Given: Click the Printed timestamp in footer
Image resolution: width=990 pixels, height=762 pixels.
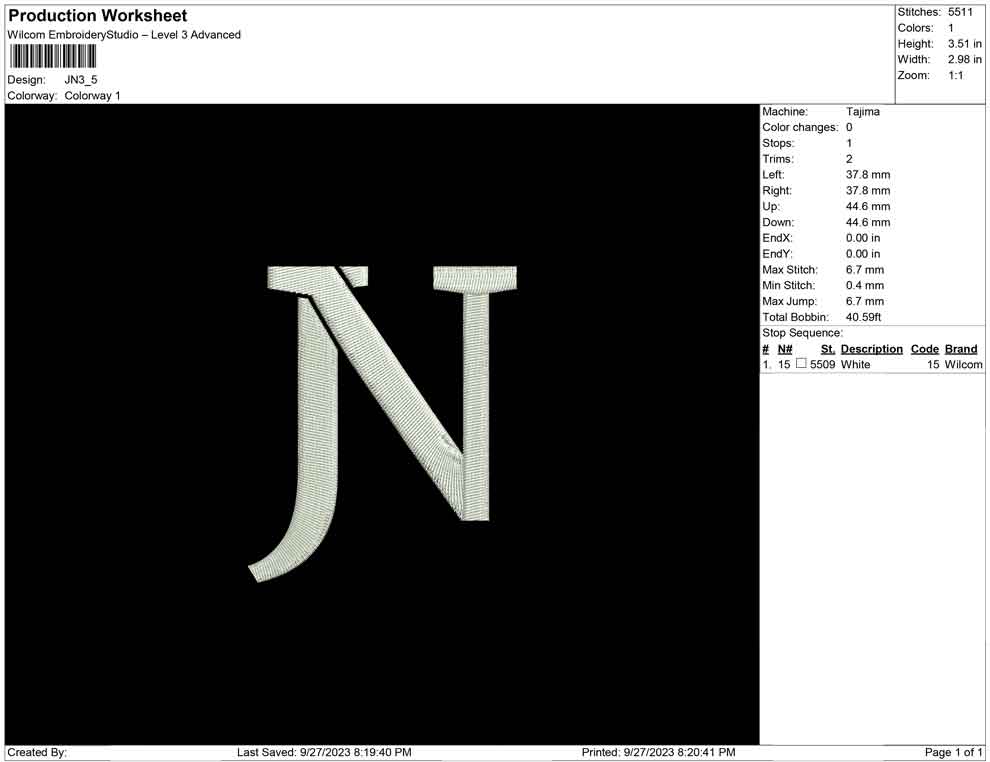Looking at the screenshot, I should coord(658,752).
